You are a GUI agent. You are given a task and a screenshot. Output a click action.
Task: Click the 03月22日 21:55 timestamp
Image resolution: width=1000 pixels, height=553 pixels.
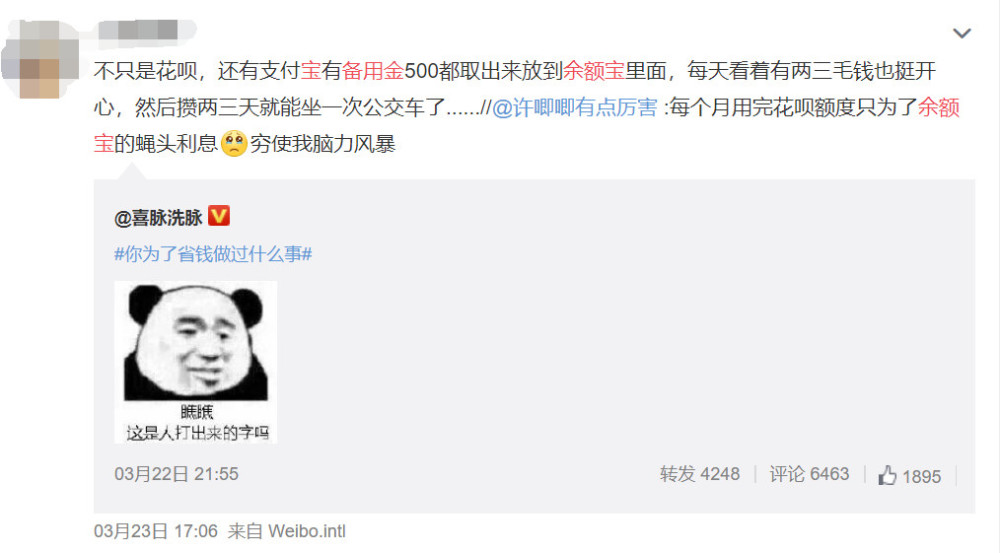(x=176, y=474)
